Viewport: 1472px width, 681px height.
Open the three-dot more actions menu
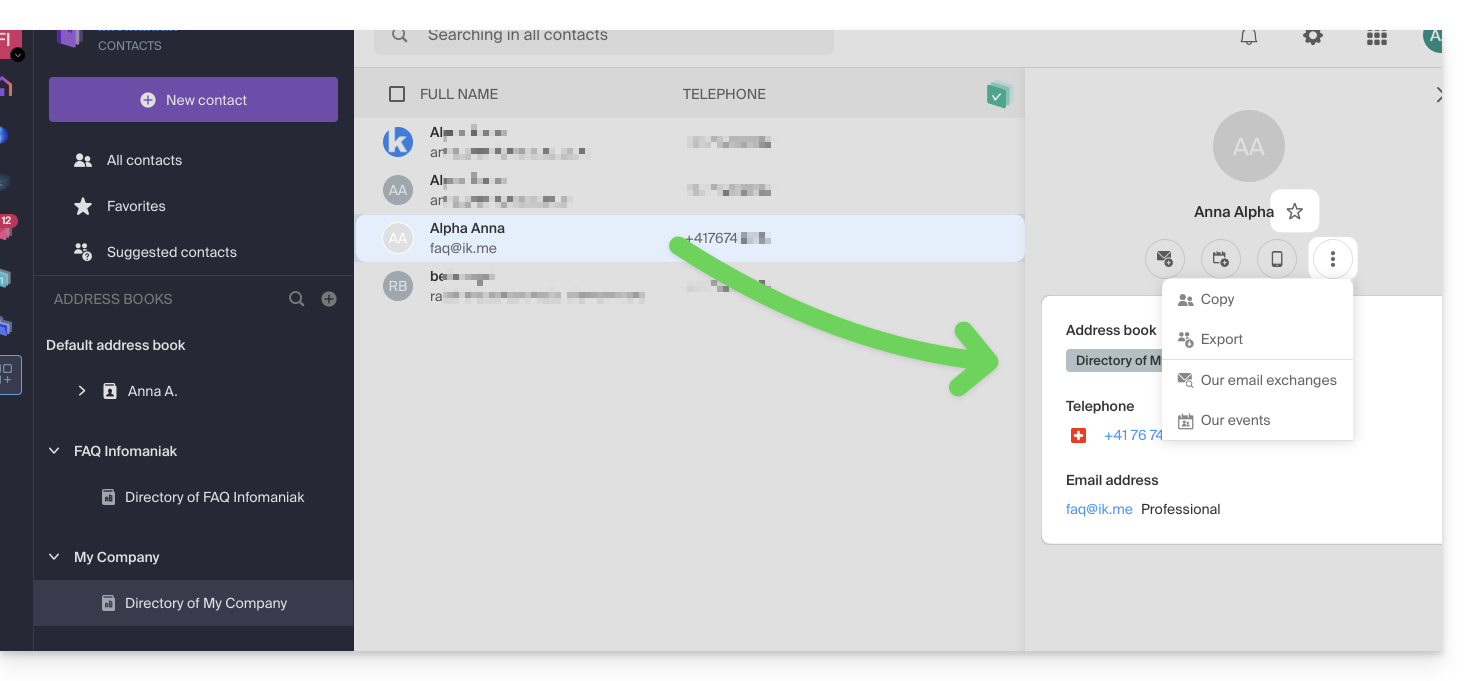point(1333,259)
